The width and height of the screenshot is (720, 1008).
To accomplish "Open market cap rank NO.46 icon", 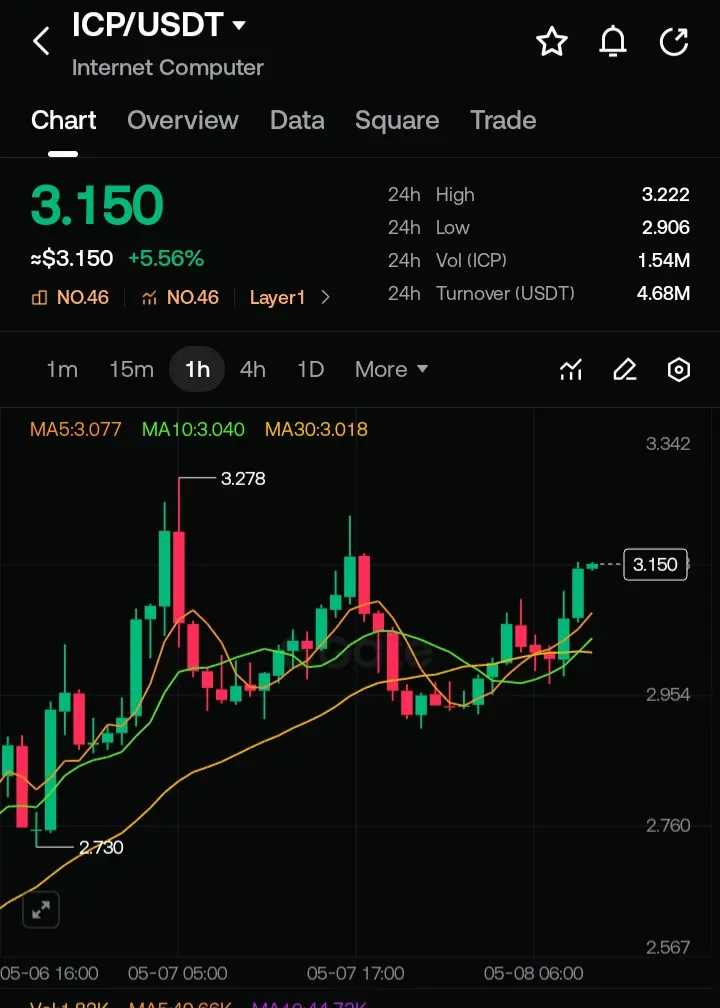I will (39, 298).
